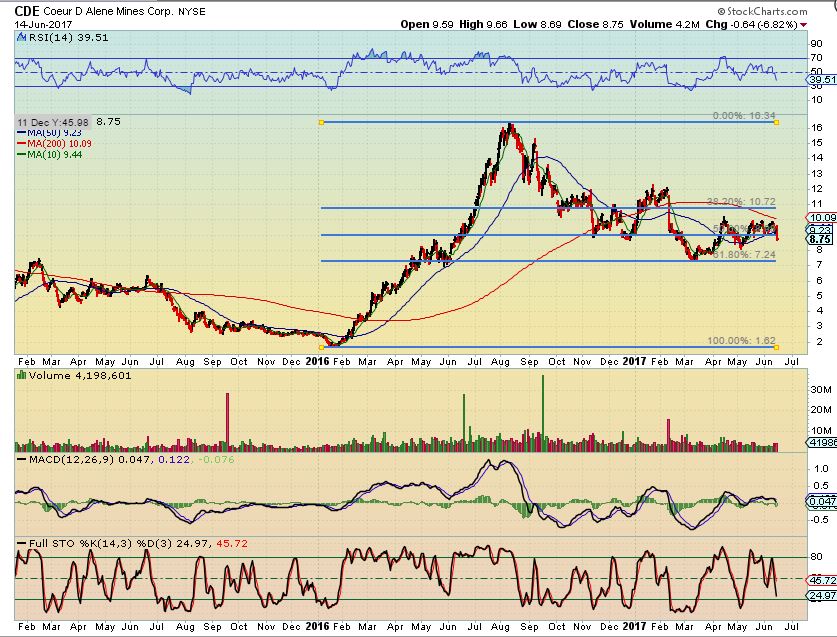Select the left yellow handle of the 0.00% Fibonacci line
This screenshot has width=837, height=637.
pyautogui.click(x=320, y=122)
